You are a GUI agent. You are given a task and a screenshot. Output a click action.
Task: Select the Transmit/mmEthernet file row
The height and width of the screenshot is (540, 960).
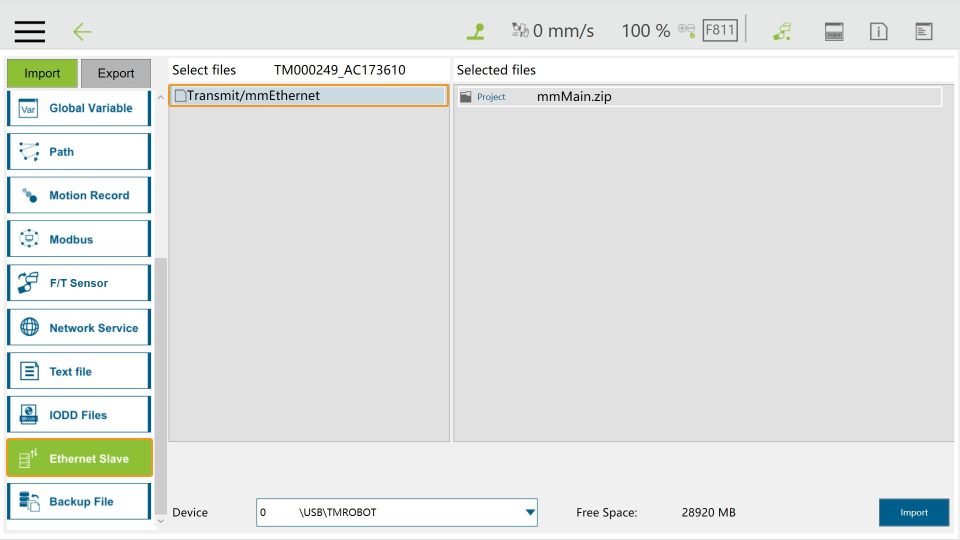(x=309, y=96)
